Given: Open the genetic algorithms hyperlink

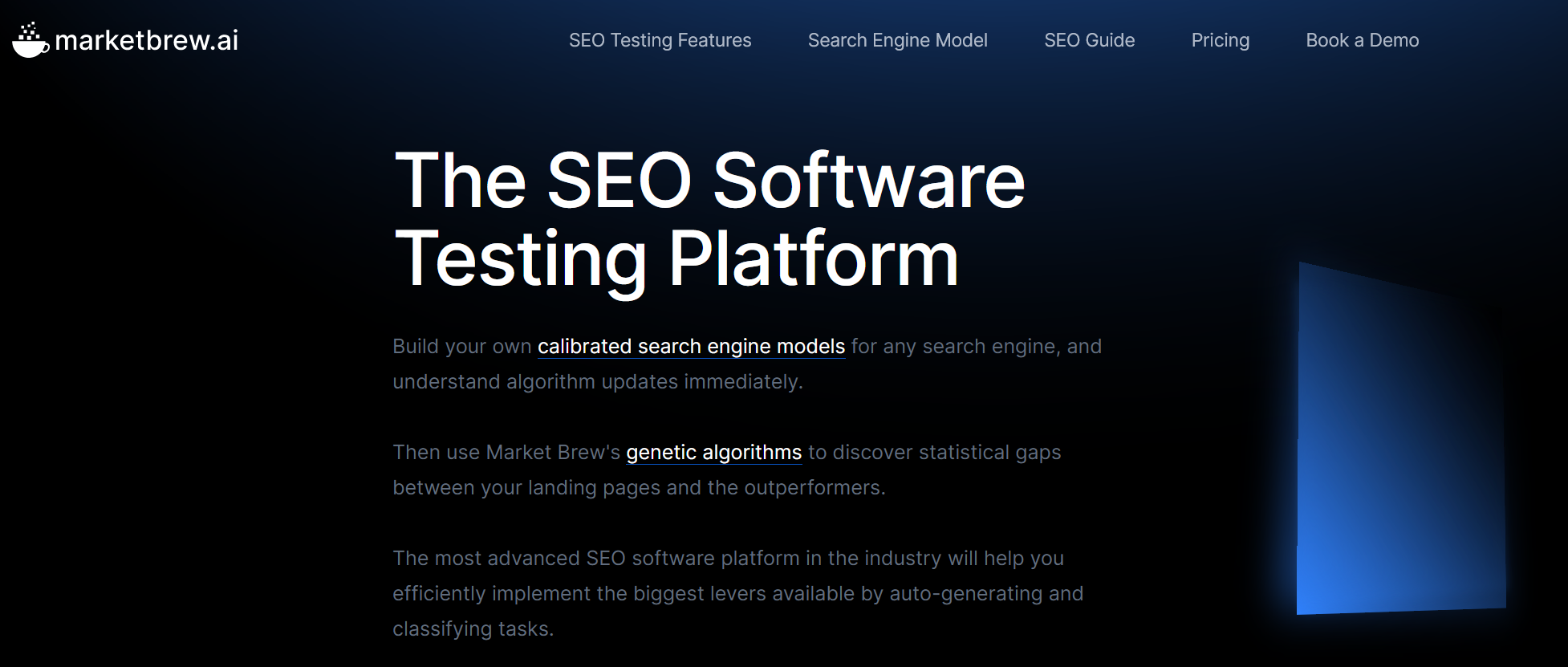Looking at the screenshot, I should point(713,453).
